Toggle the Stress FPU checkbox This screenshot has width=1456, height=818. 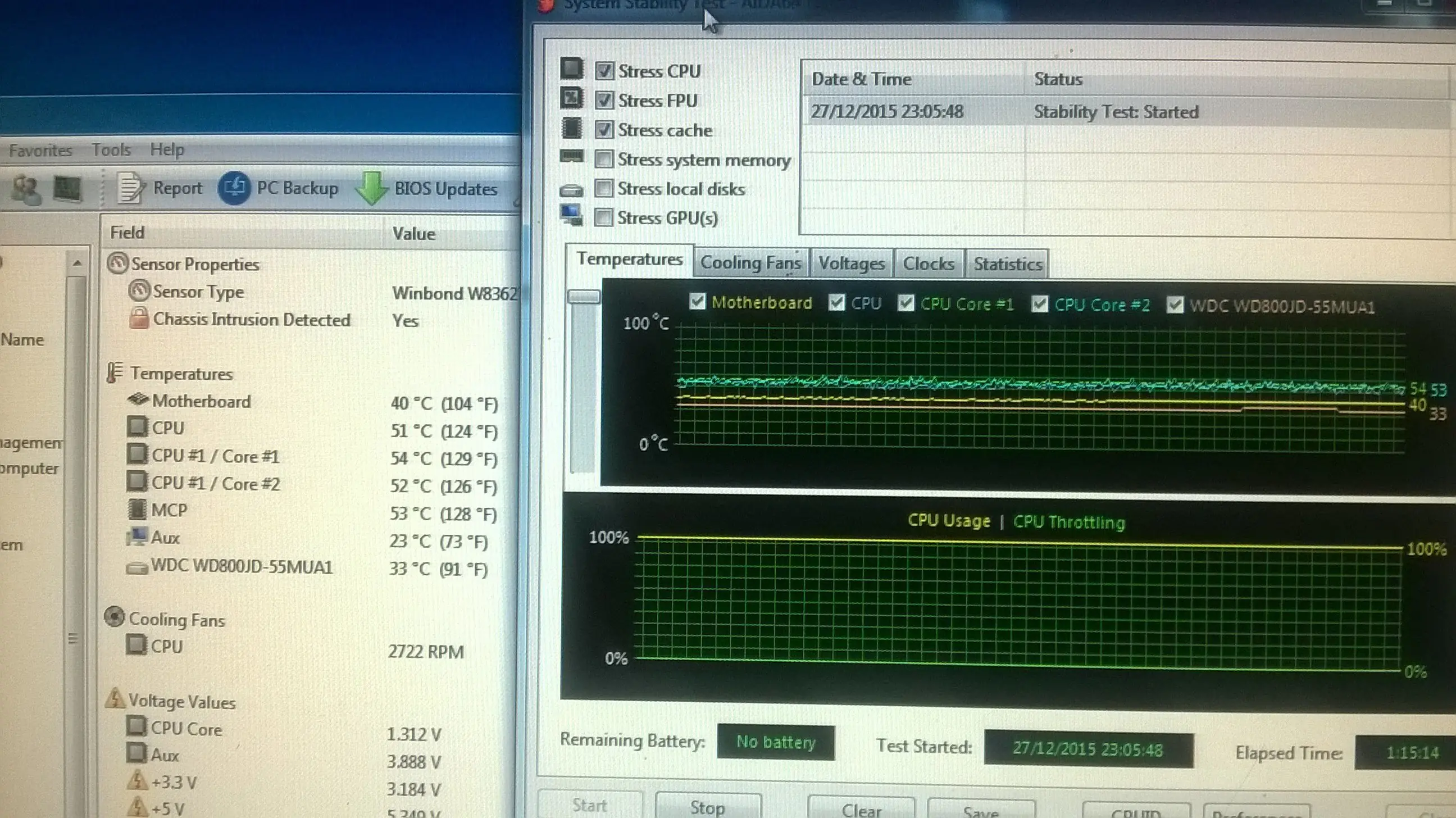pyautogui.click(x=604, y=100)
